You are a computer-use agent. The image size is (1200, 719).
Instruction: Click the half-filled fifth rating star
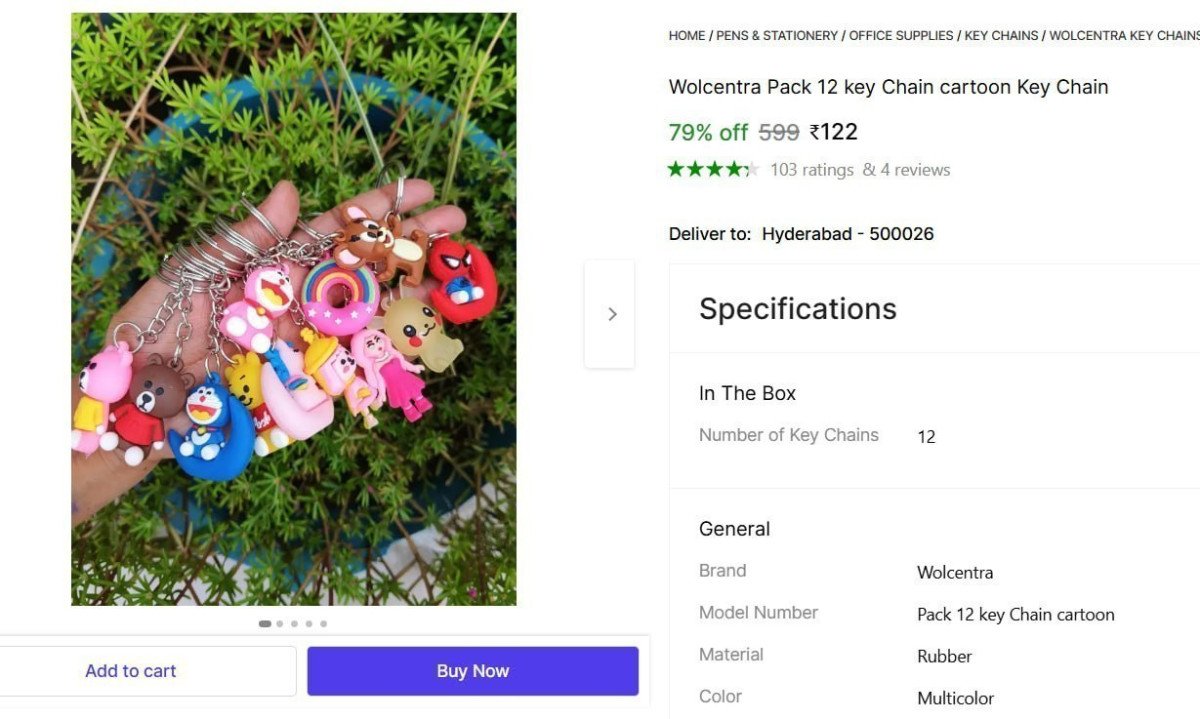751,169
